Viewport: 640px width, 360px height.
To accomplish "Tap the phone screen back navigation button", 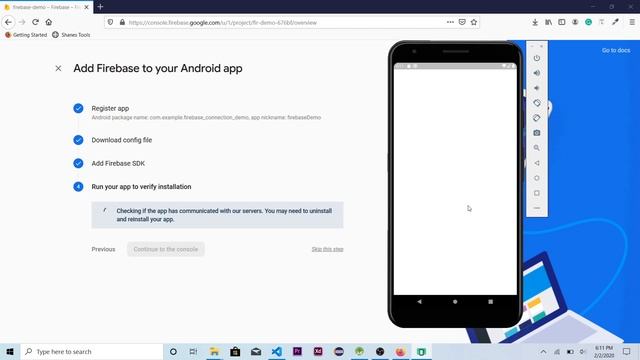I will pos(419,302).
